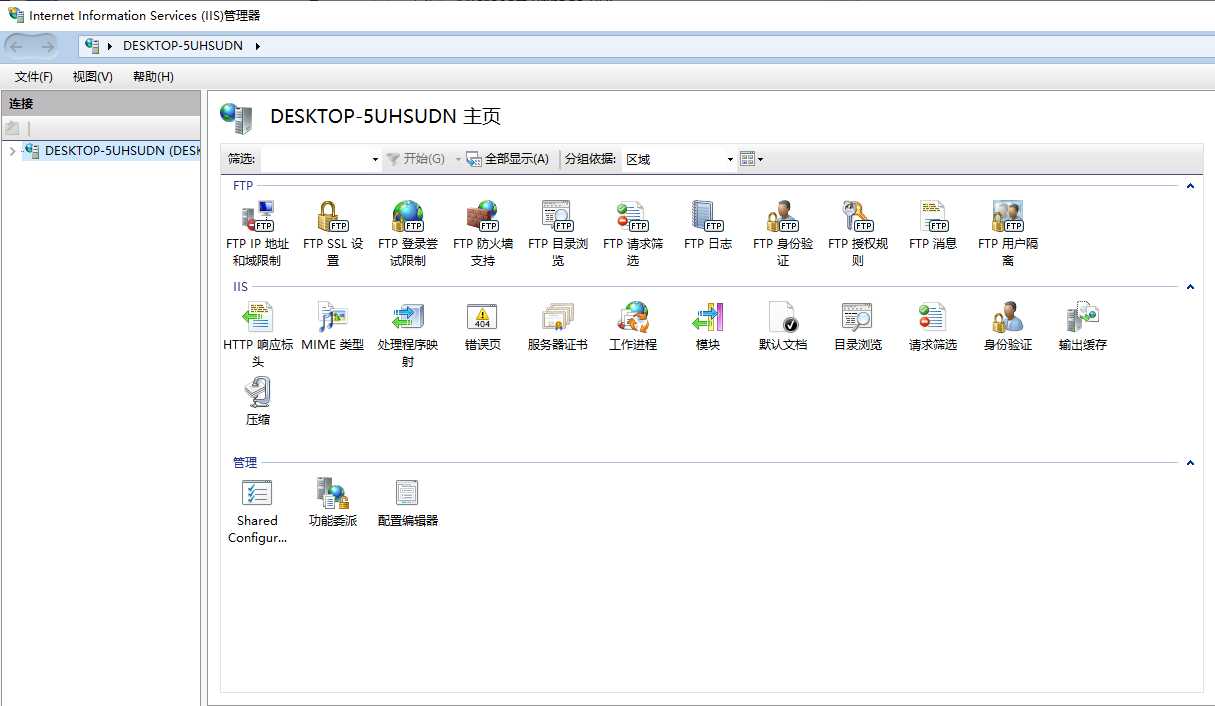Viewport: 1215px width, 706px height.
Task: Open FTP 目录浏览 feature
Action: (557, 233)
